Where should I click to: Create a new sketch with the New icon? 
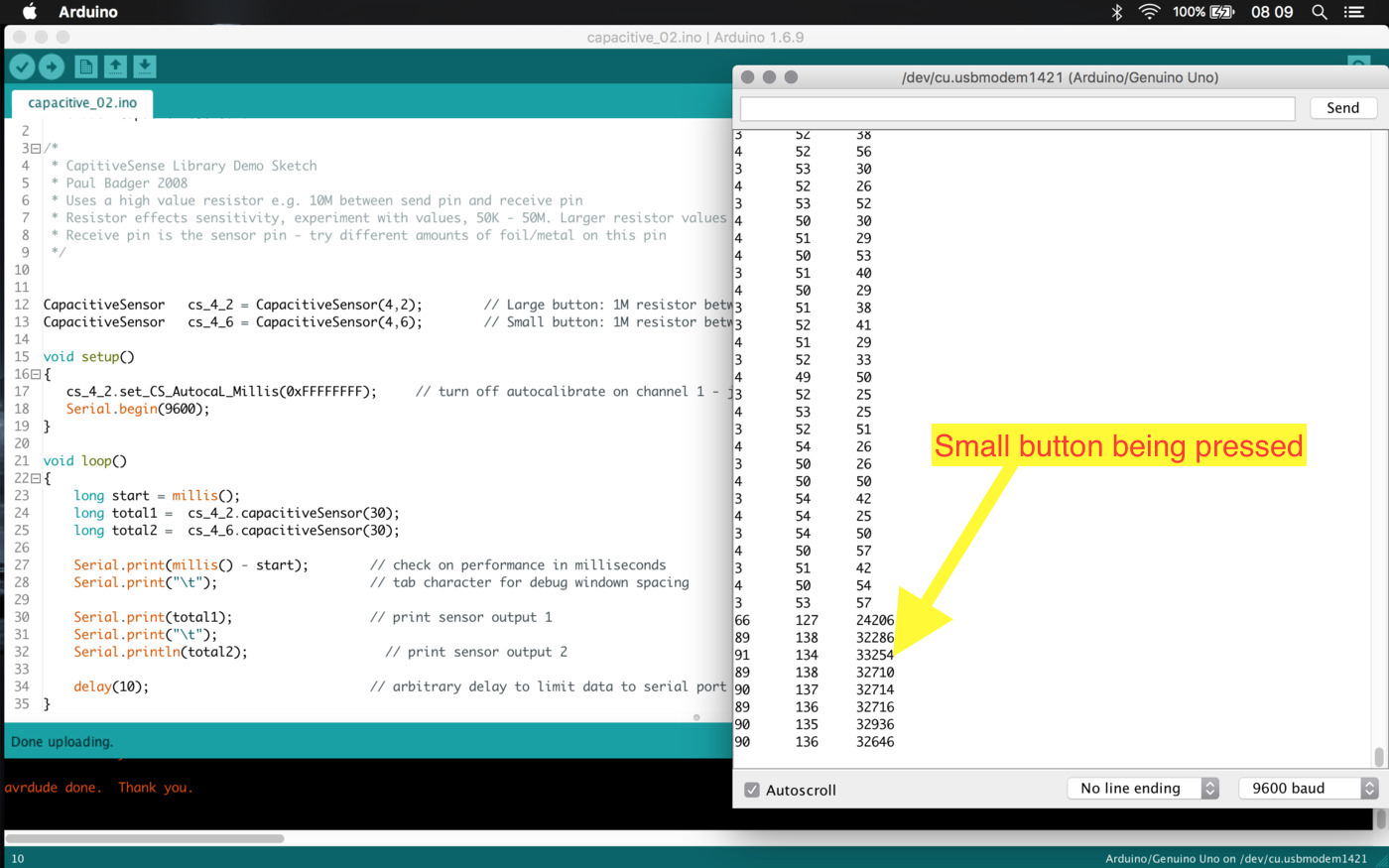click(x=86, y=66)
